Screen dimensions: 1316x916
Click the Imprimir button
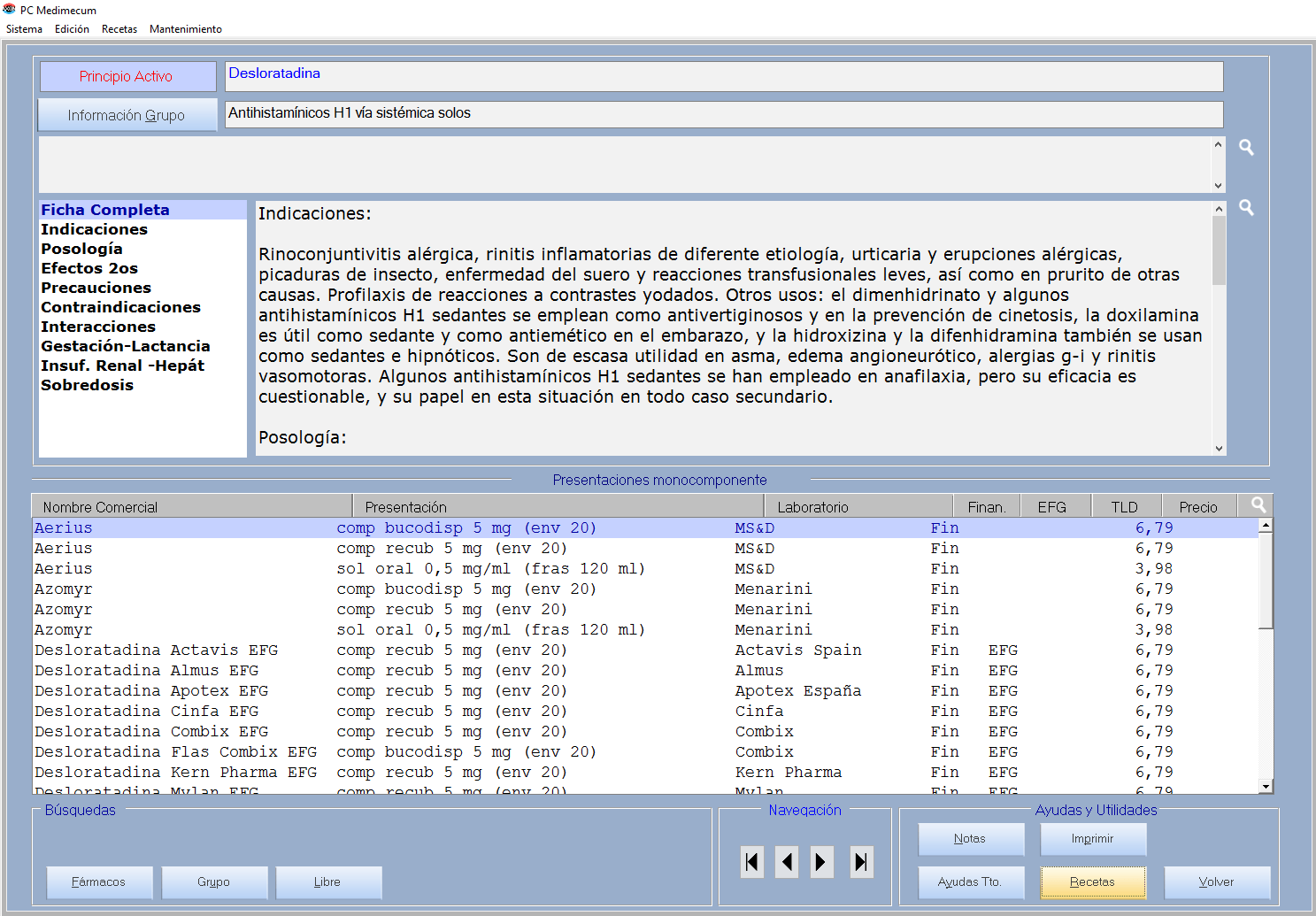[1093, 839]
